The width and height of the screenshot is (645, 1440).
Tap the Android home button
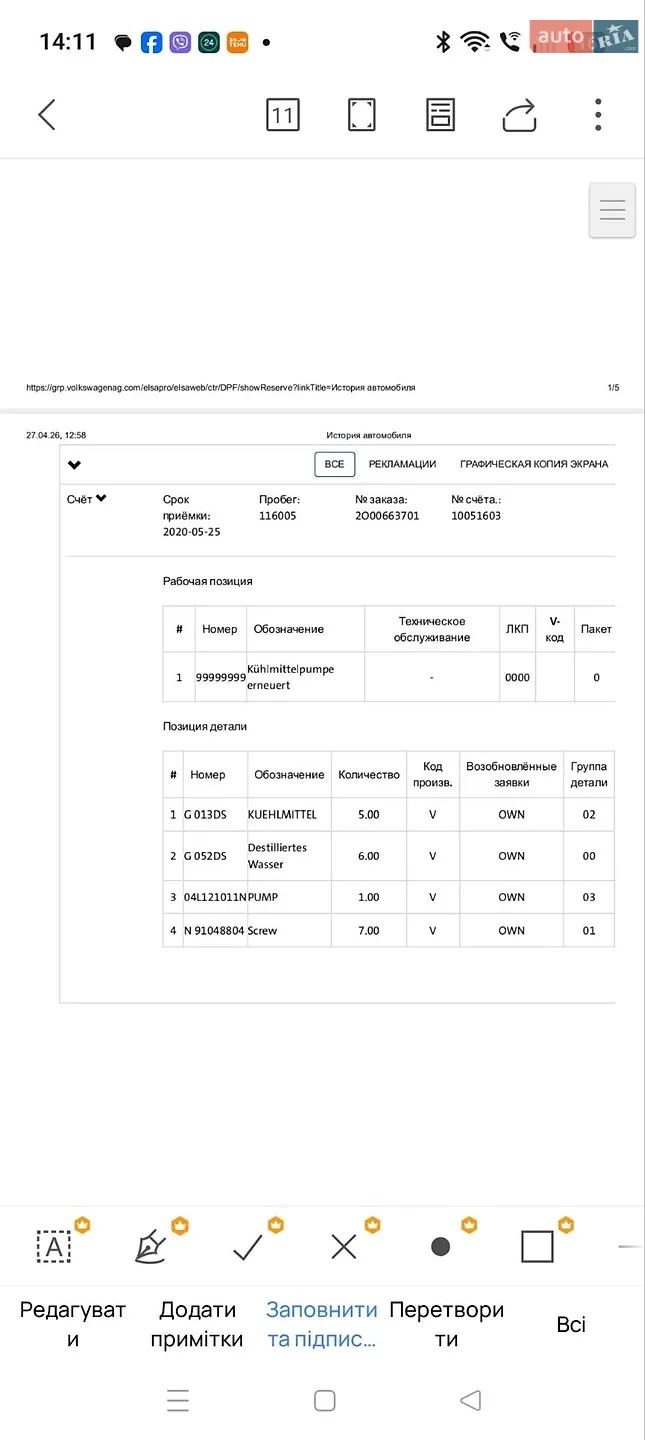(x=324, y=1400)
